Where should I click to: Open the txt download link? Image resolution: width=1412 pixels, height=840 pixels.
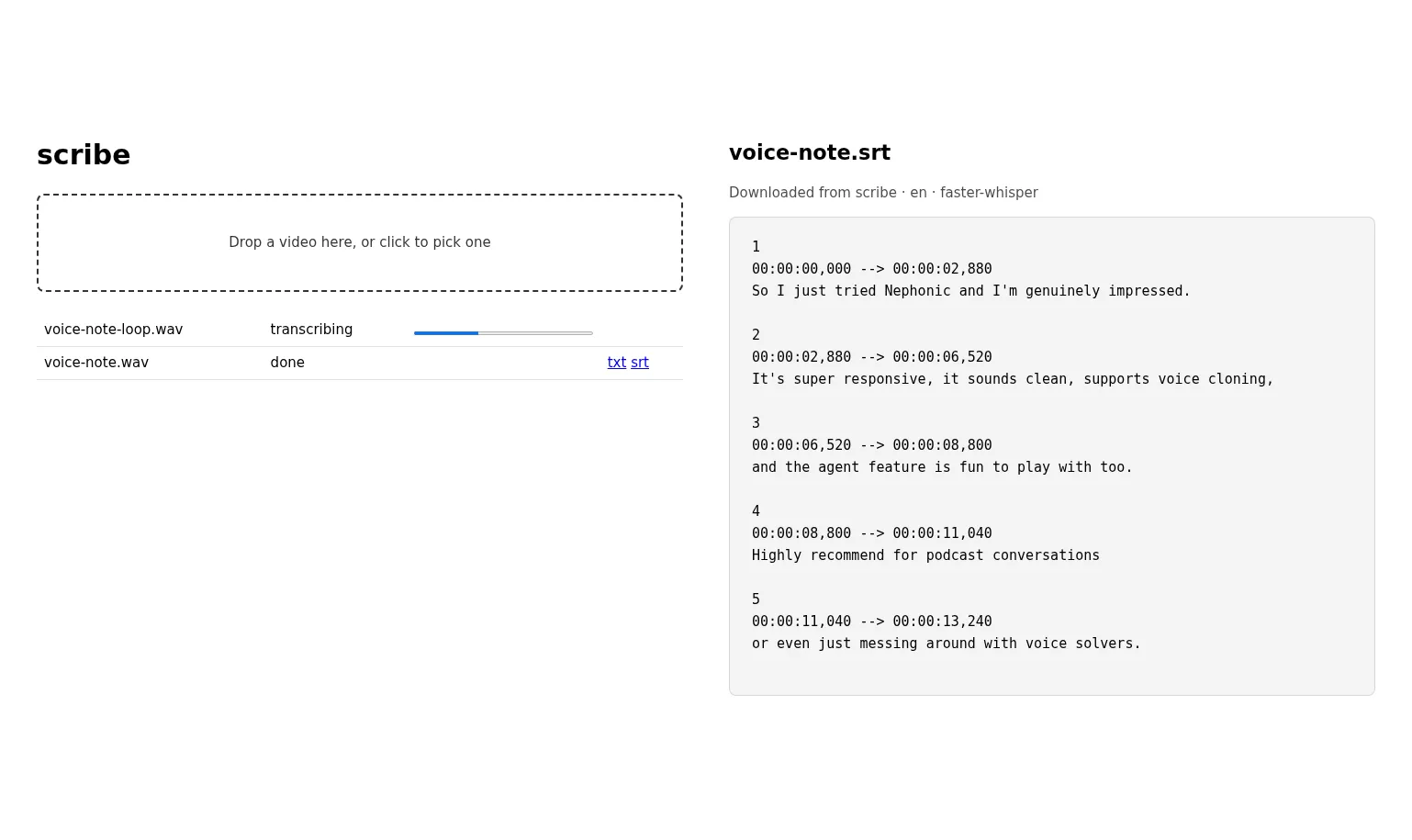point(617,363)
